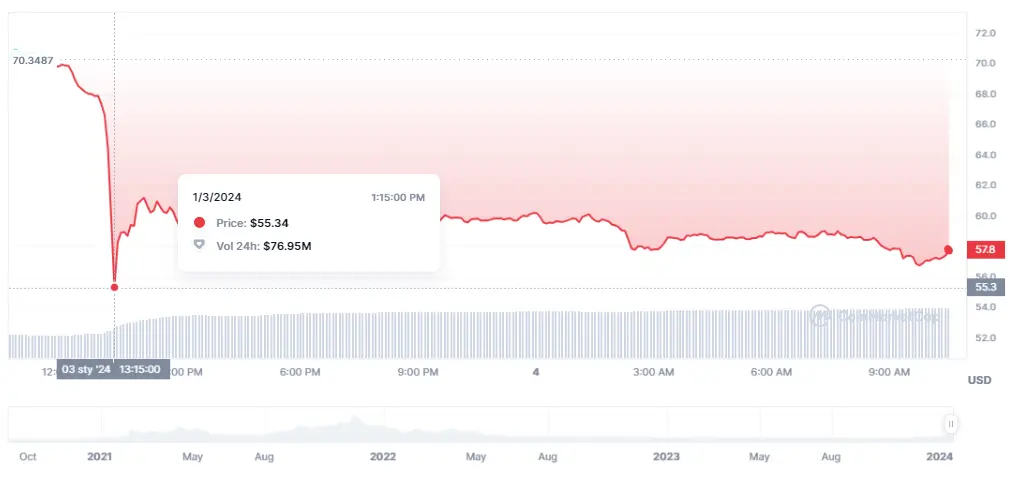Click the 70.3487 opening price label

[33, 61]
